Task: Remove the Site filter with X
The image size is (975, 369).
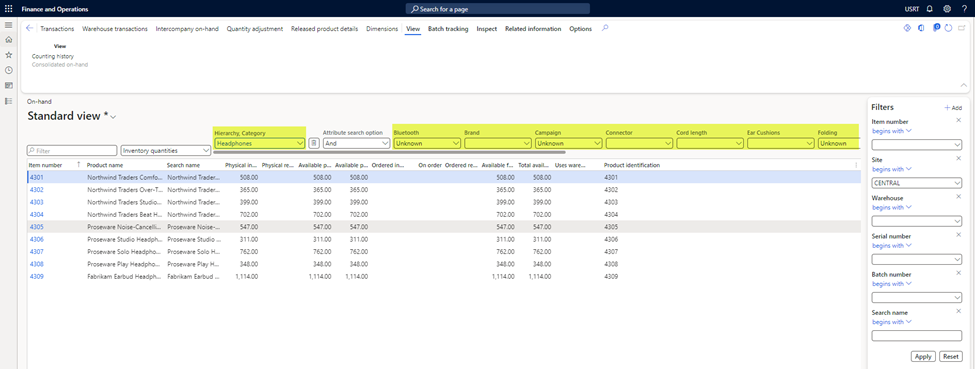Action: point(958,159)
